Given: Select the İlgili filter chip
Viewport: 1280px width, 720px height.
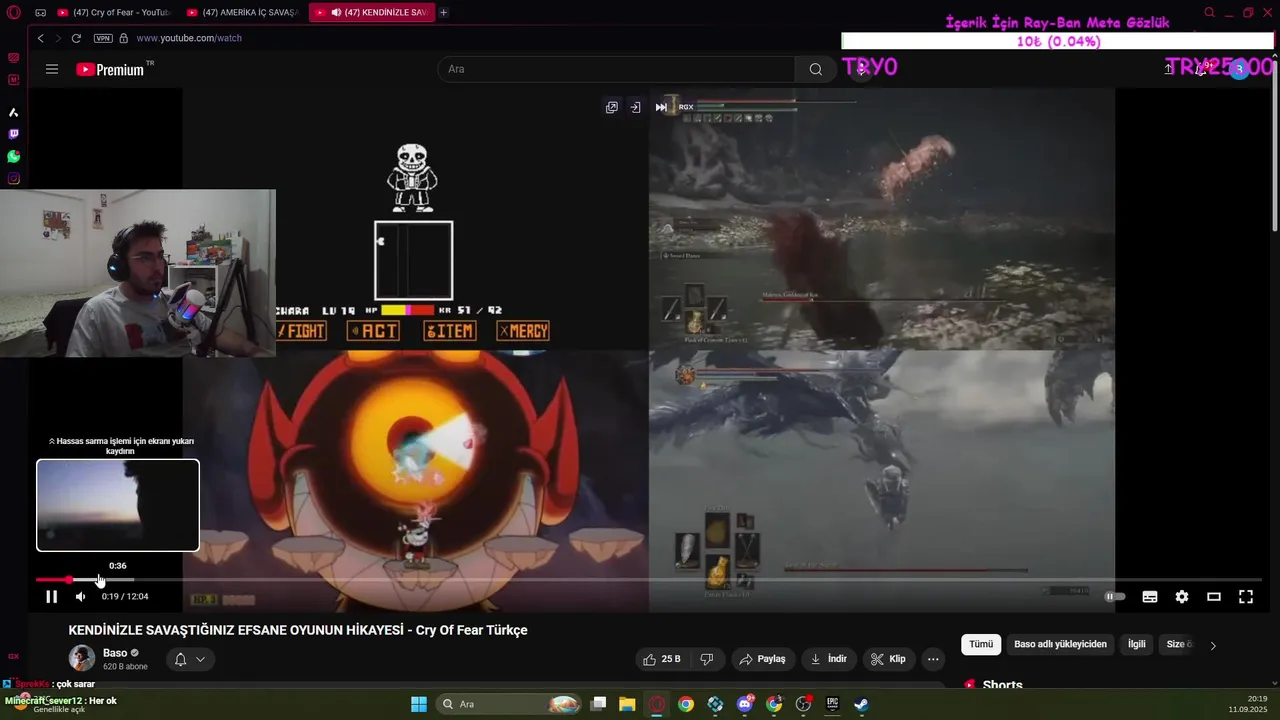Looking at the screenshot, I should coord(1137,645).
